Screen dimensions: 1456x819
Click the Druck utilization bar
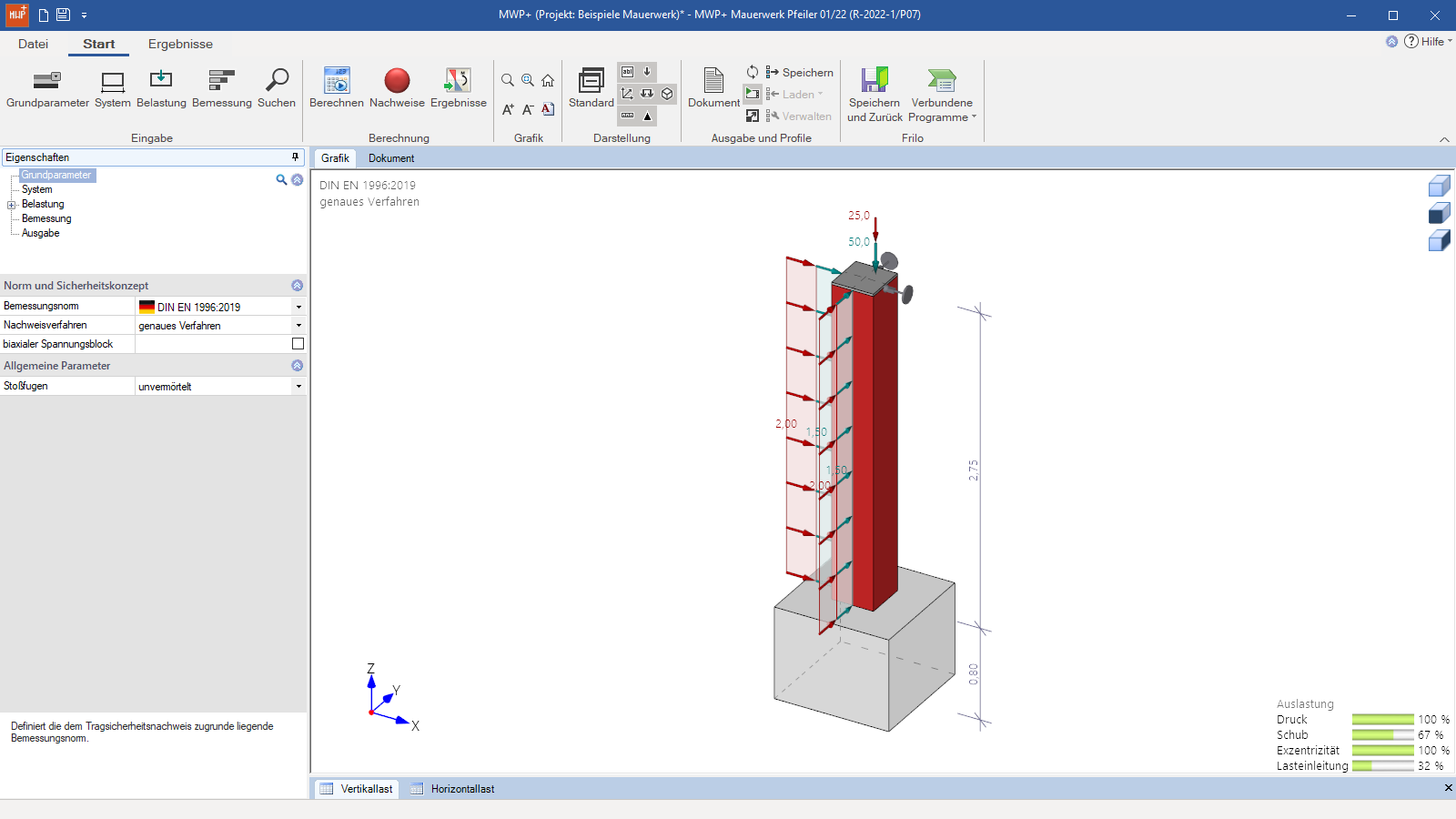click(1383, 720)
